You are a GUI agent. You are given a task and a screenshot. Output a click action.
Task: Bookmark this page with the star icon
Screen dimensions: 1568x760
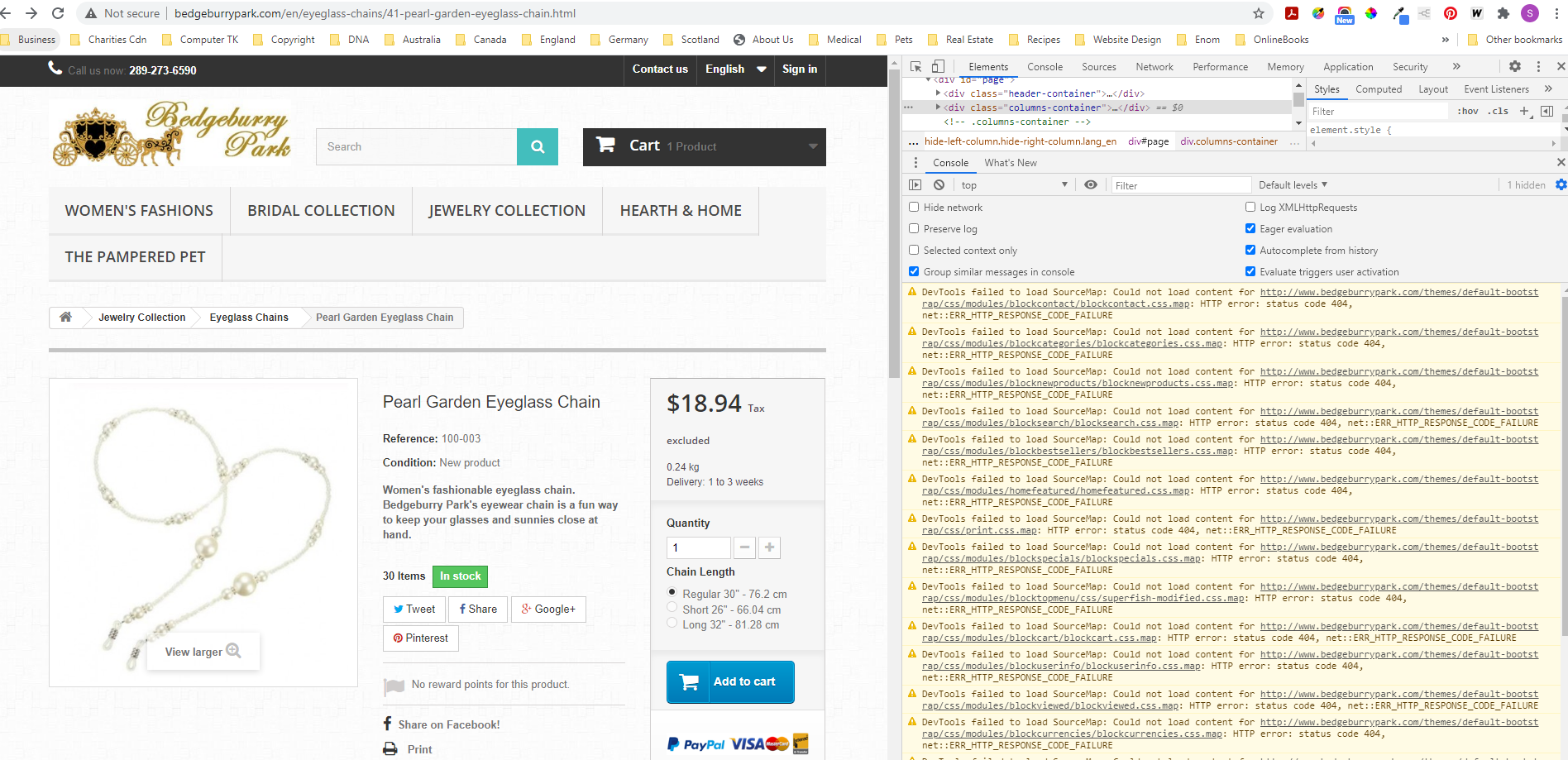pos(1259,13)
